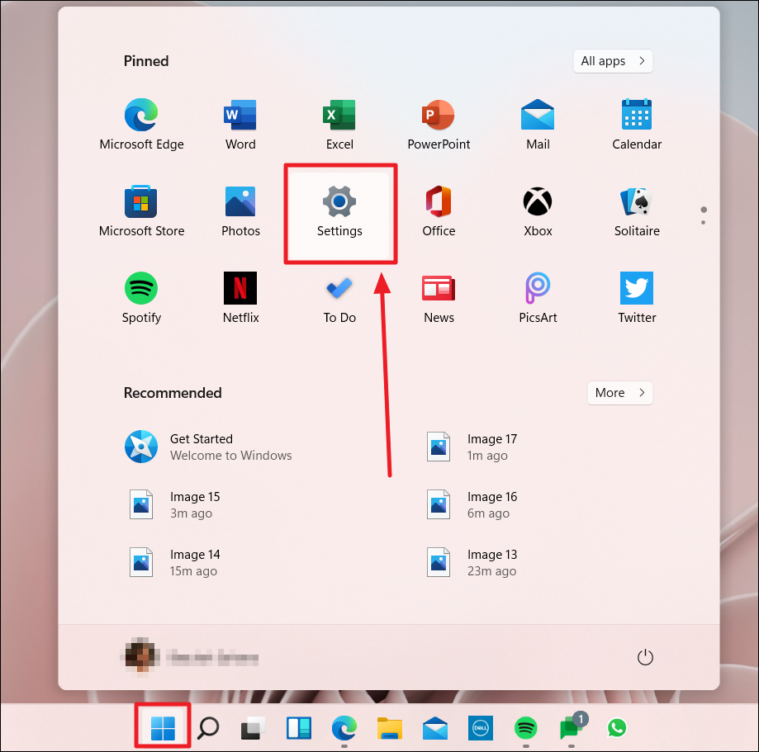Open the chat app with notification badge
This screenshot has width=759, height=752.
pyautogui.click(x=572, y=727)
